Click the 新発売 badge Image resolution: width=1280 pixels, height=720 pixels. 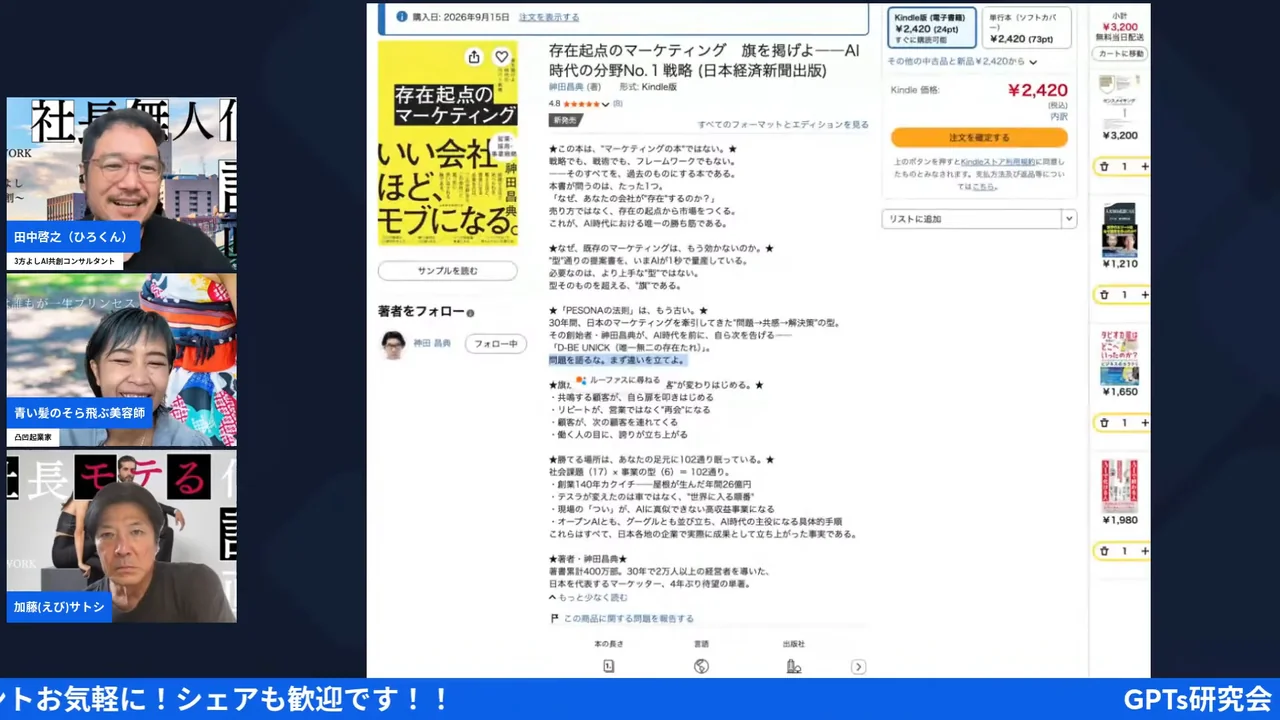tap(564, 120)
